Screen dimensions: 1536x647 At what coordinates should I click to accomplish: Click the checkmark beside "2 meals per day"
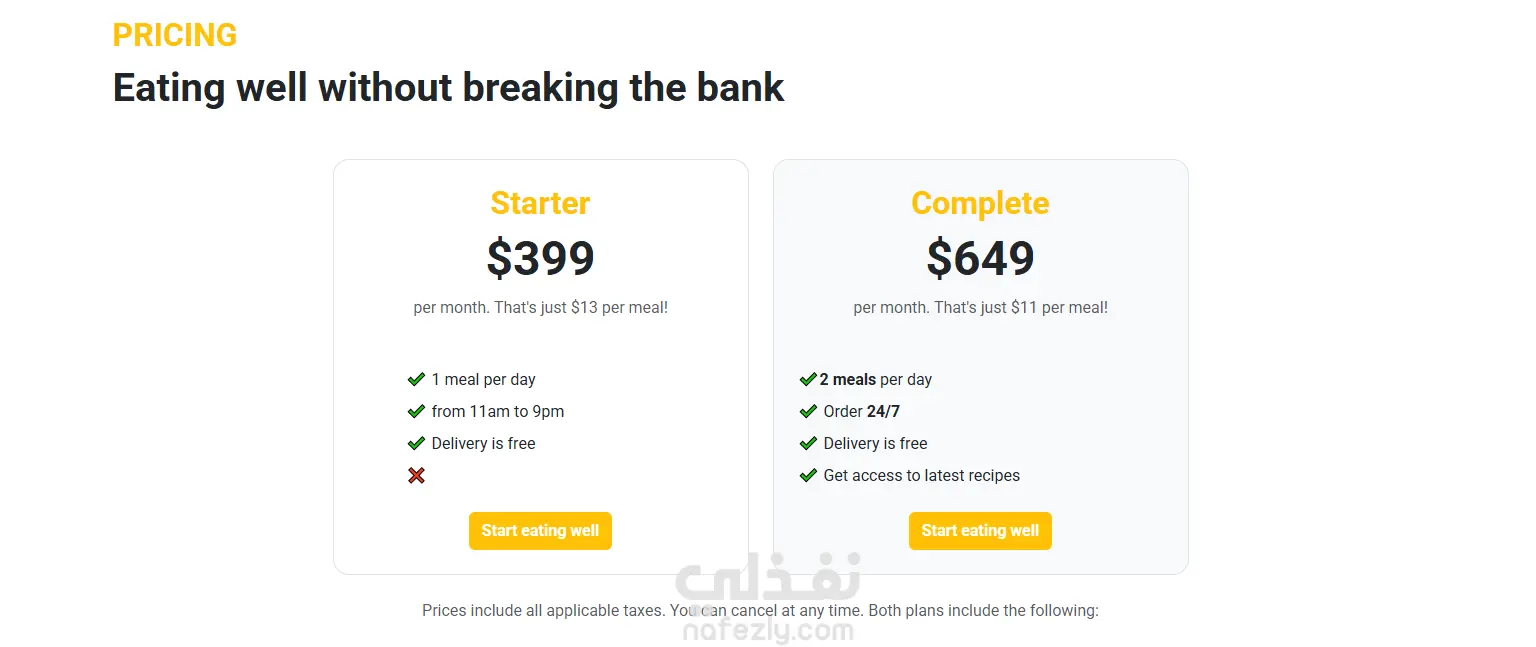point(808,380)
